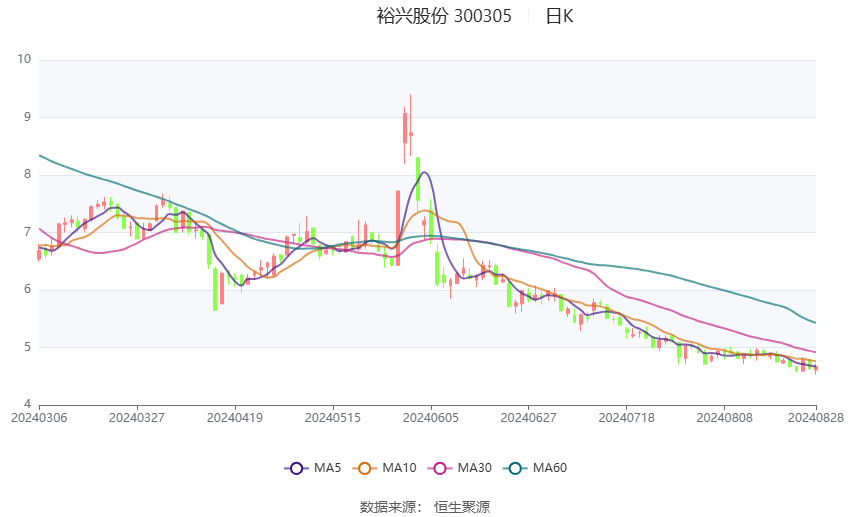The height and width of the screenshot is (517, 850).
Task: Click the y-axis value 7
Action: (28, 232)
